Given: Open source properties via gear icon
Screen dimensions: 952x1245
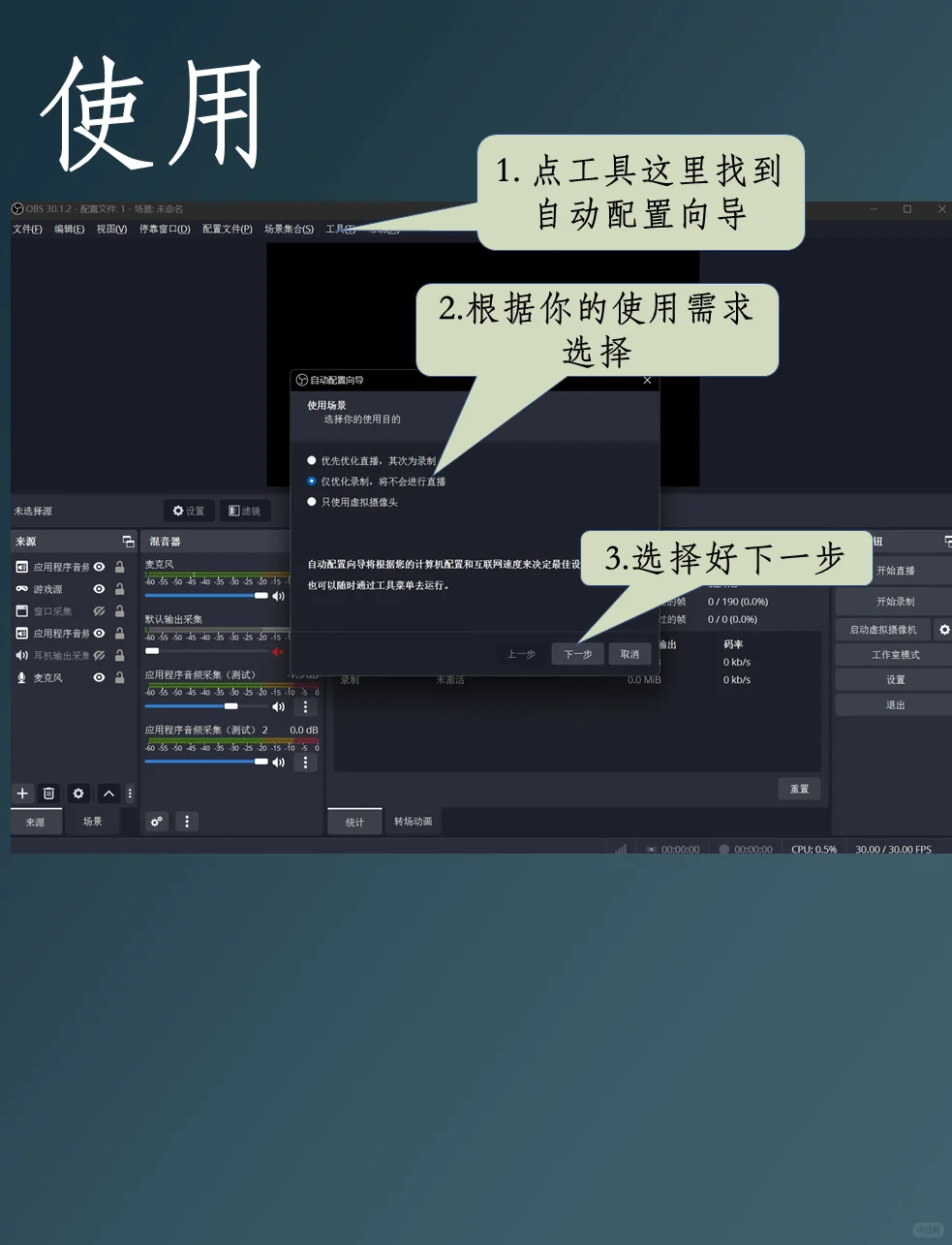Looking at the screenshot, I should click(77, 794).
